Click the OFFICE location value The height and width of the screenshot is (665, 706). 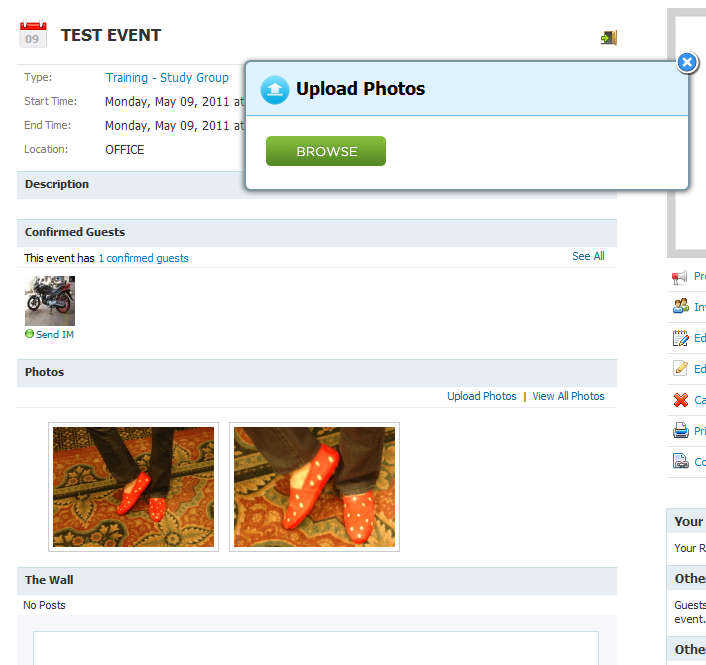click(x=124, y=150)
